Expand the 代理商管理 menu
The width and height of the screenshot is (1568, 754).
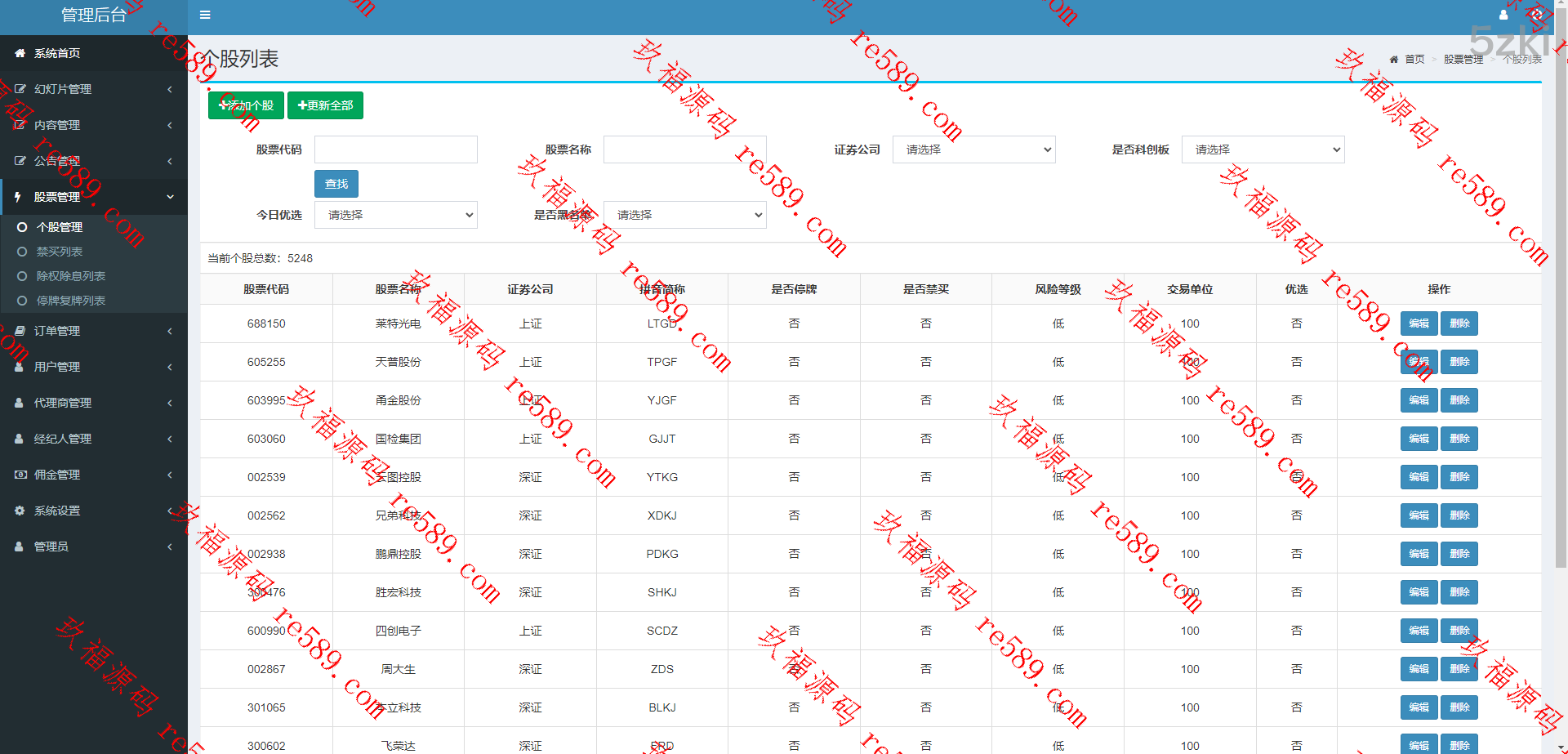(93, 403)
